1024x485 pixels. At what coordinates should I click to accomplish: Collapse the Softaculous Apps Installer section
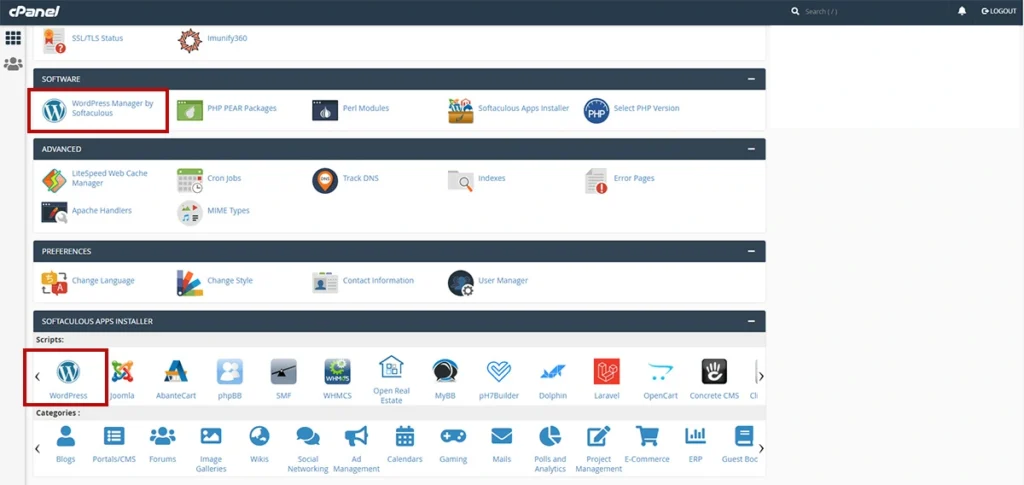coord(751,321)
